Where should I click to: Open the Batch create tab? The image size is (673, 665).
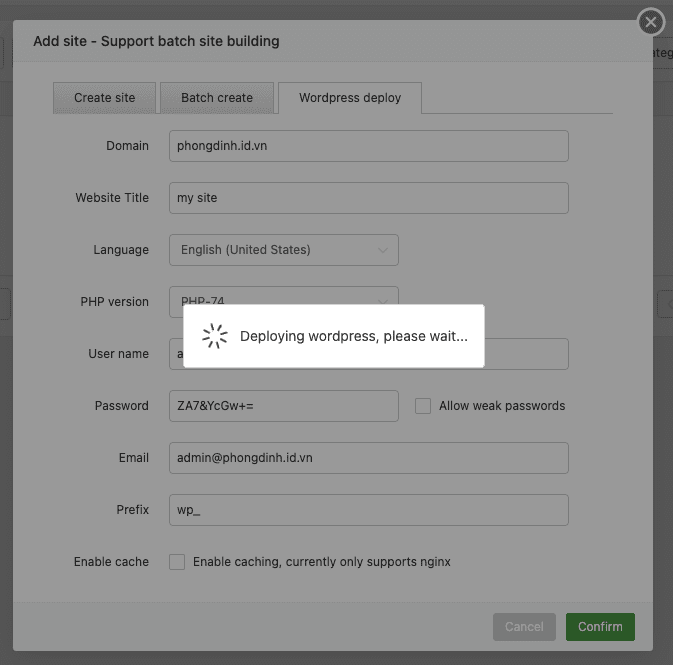tap(217, 98)
